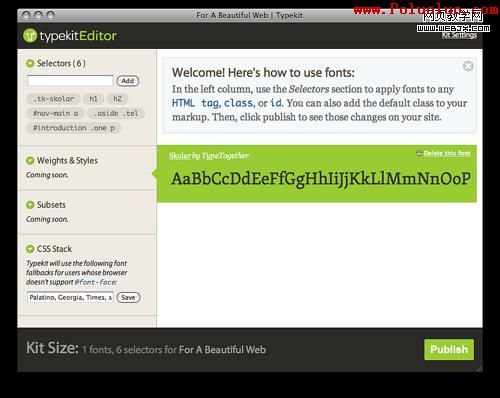Select the .aside .tel selector tag
Viewport: 500px width, 398px height.
pos(116,113)
